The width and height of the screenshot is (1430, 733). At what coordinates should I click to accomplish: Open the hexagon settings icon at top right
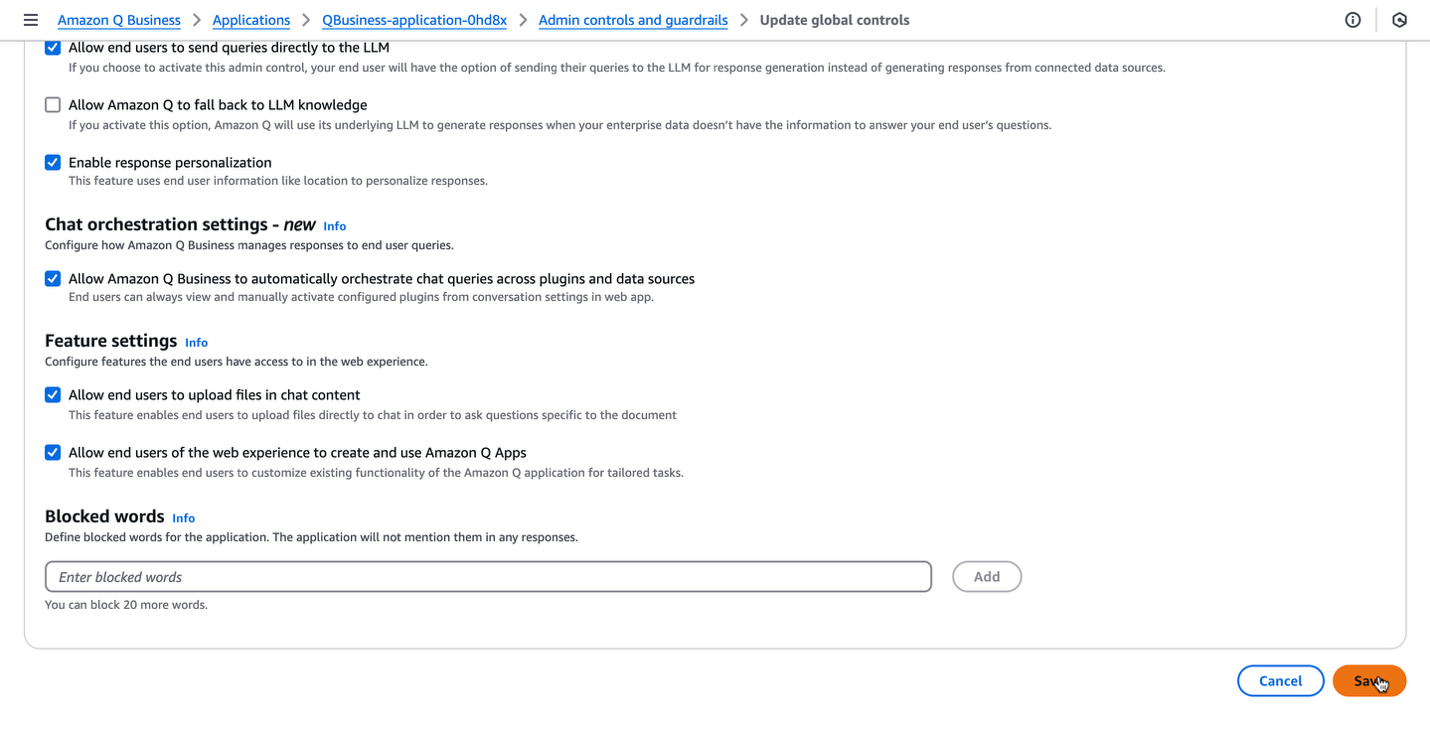tap(1400, 20)
